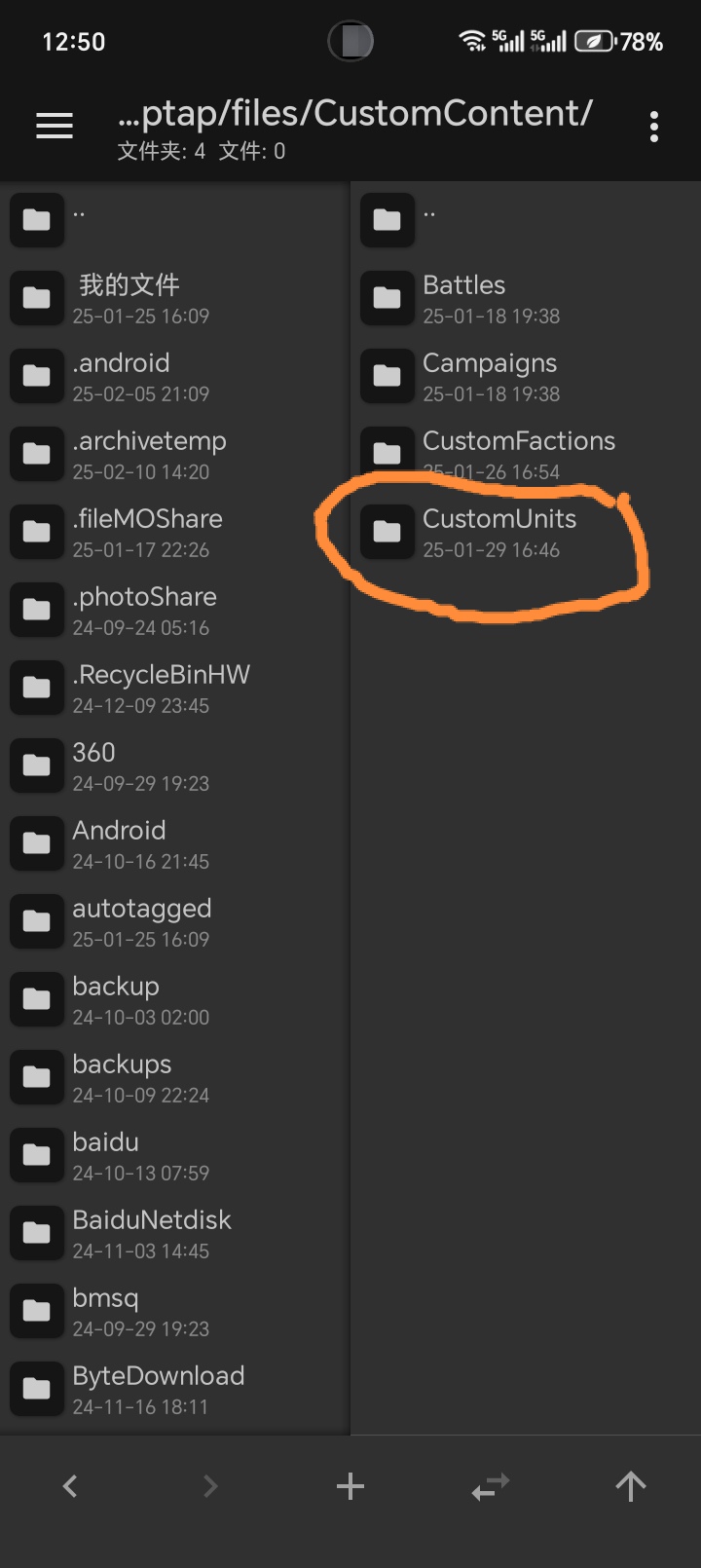Tap the CustomContent path title
701x1568 pixels.
tap(354, 114)
